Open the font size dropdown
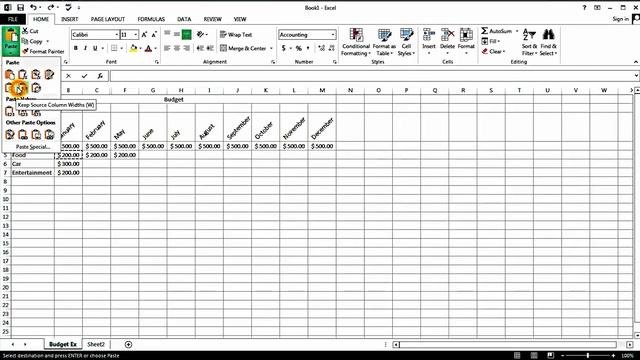Screen dimensions: 640x360 [136, 35]
